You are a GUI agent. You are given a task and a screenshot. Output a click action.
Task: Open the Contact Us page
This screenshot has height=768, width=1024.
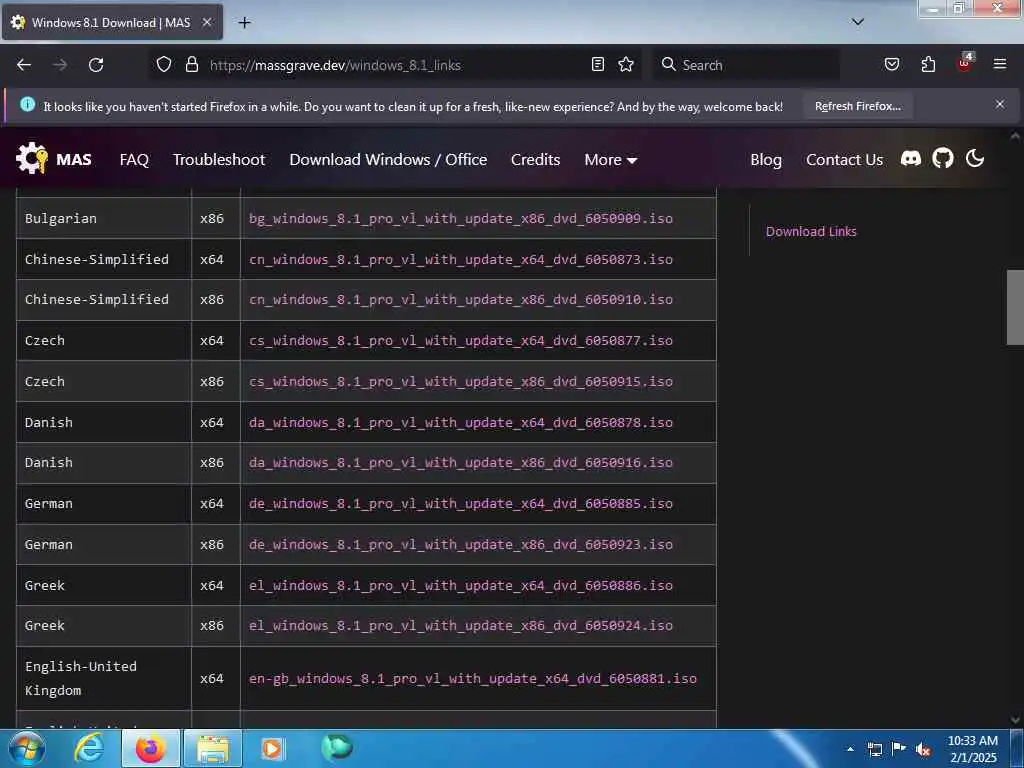pos(844,160)
